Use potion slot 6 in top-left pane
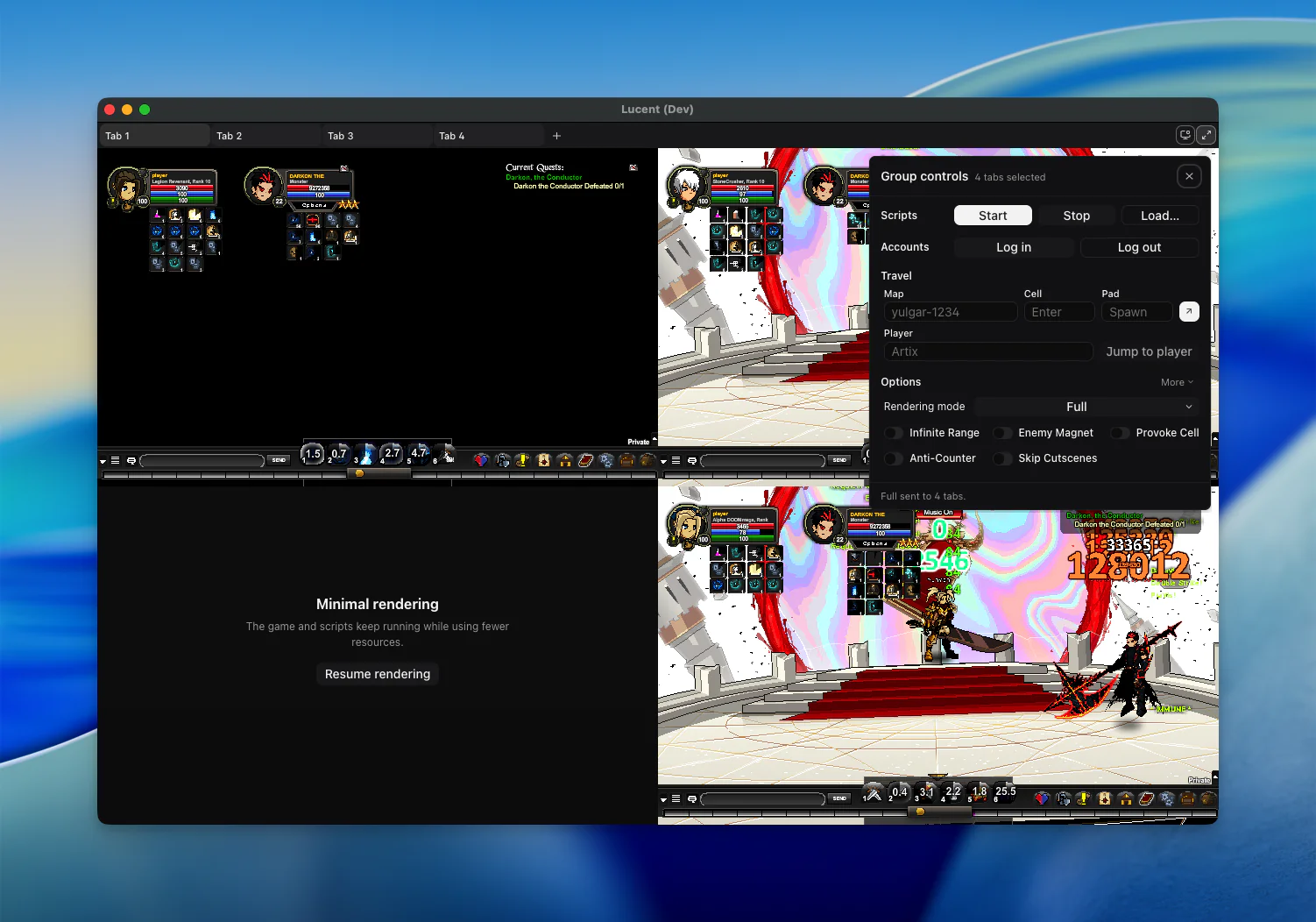Viewport: 1316px width, 922px height. coord(445,453)
